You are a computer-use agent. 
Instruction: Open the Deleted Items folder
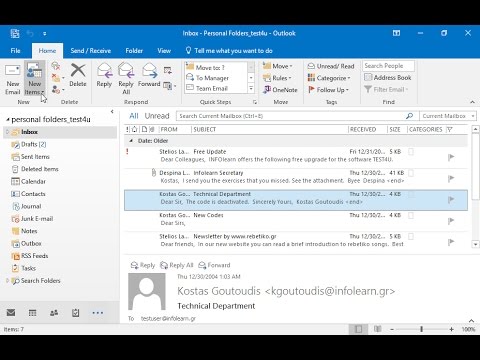(x=39, y=169)
